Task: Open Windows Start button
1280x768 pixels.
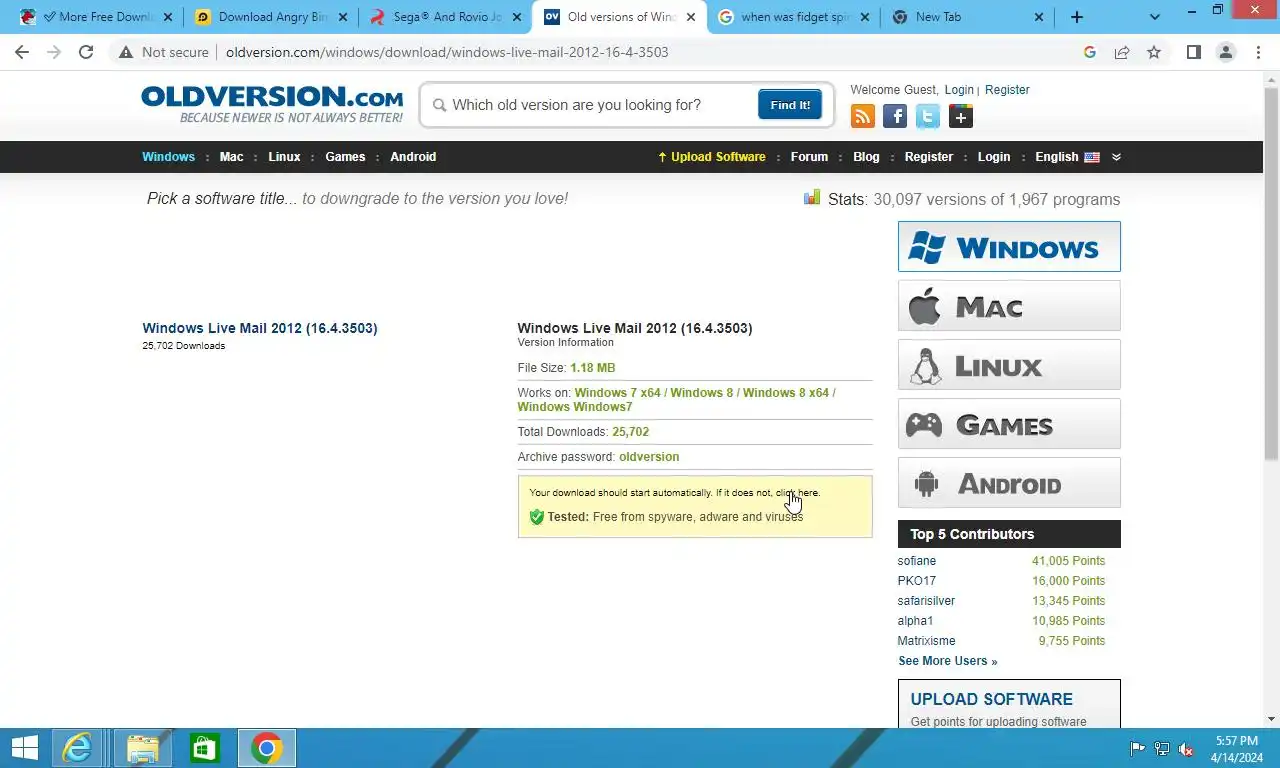Action: click(25, 748)
